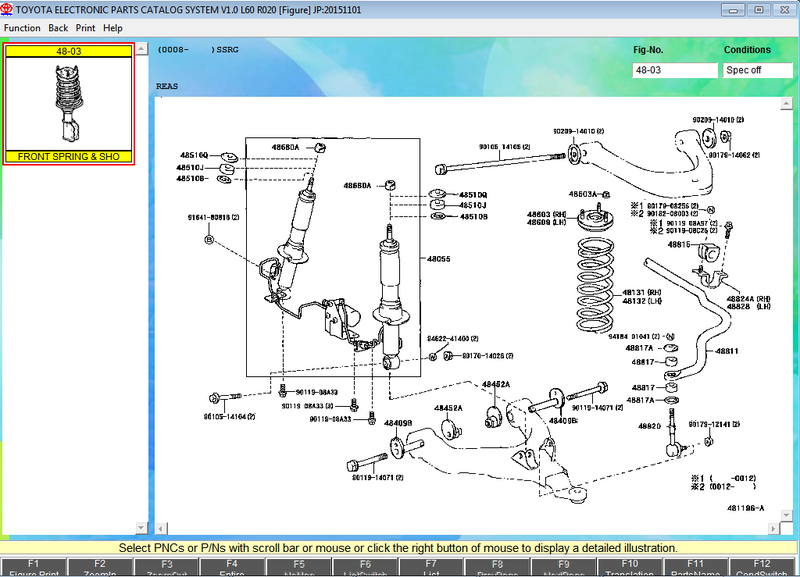800x577 pixels.
Task: Select part number 48055 in the diagram
Action: coord(439,258)
